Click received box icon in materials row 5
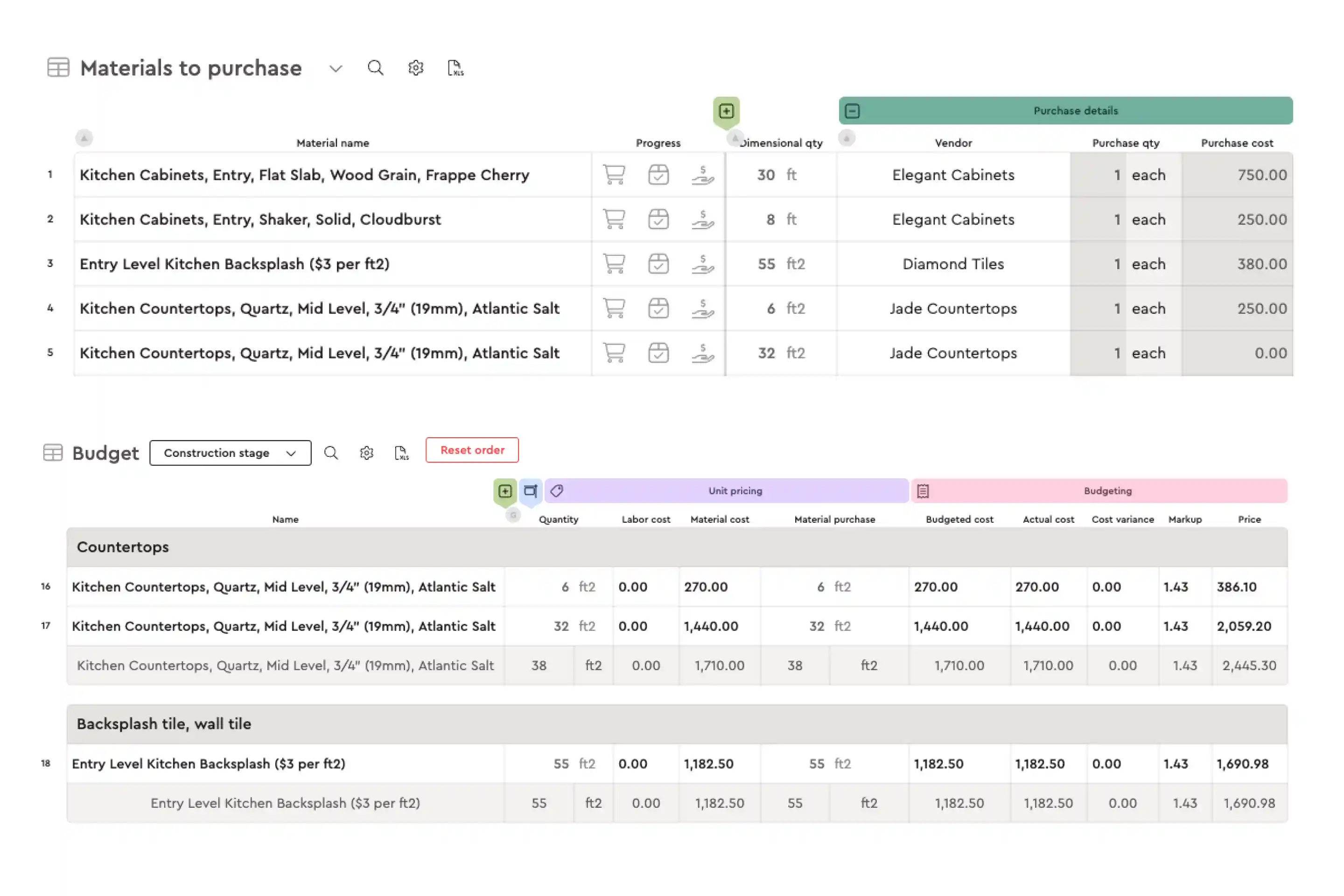The width and height of the screenshot is (1344, 896). (658, 353)
